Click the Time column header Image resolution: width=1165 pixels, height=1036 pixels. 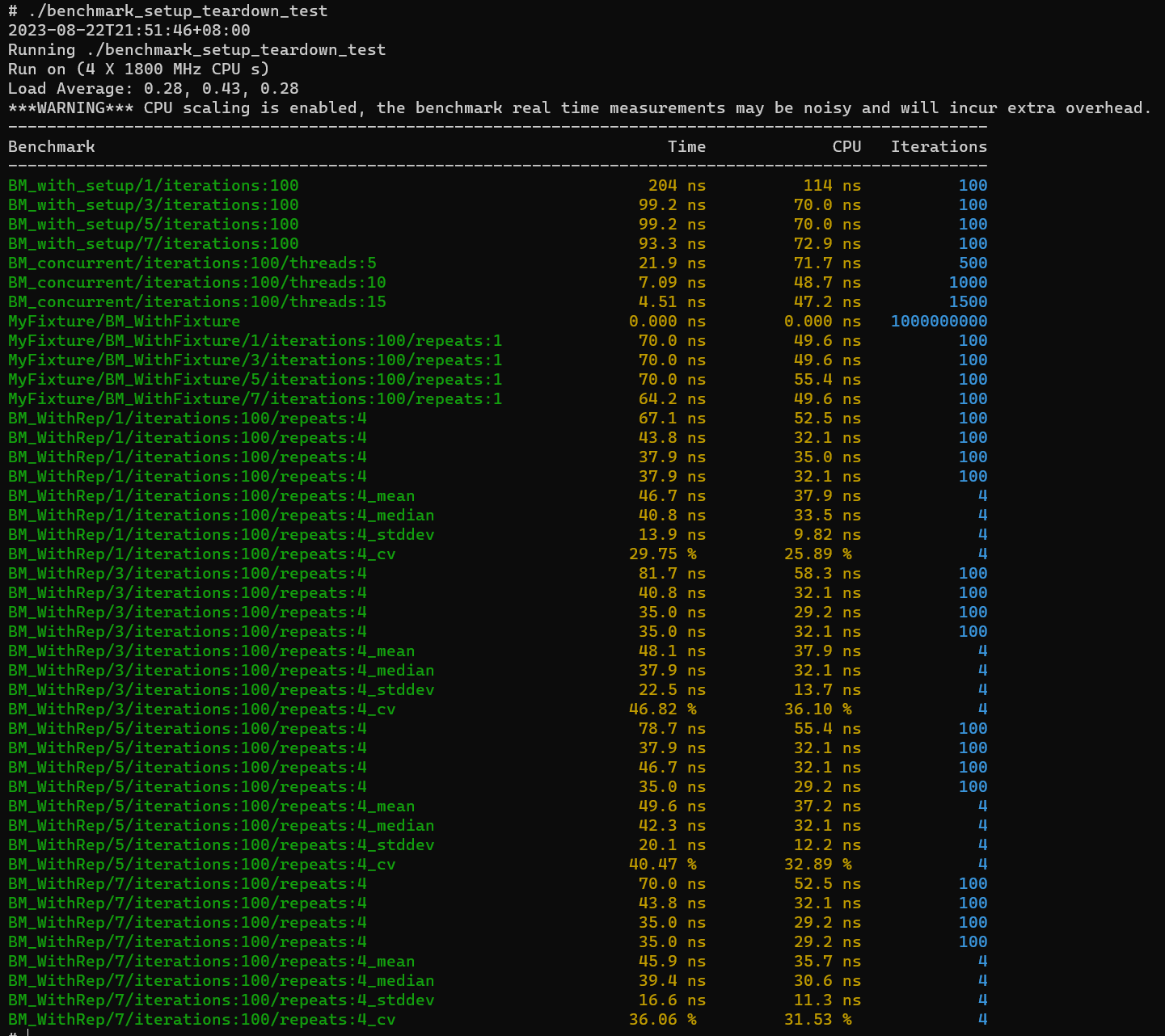tap(686, 146)
